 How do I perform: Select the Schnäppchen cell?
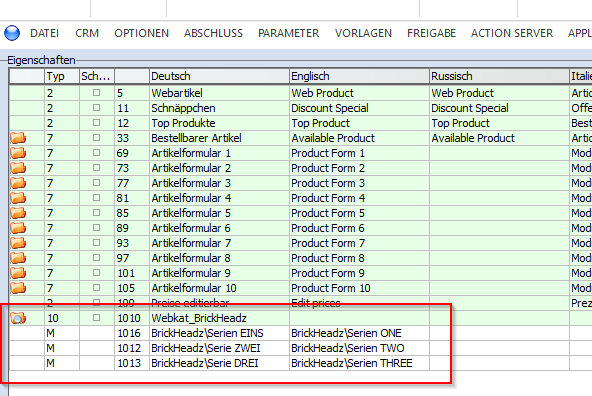pos(219,108)
